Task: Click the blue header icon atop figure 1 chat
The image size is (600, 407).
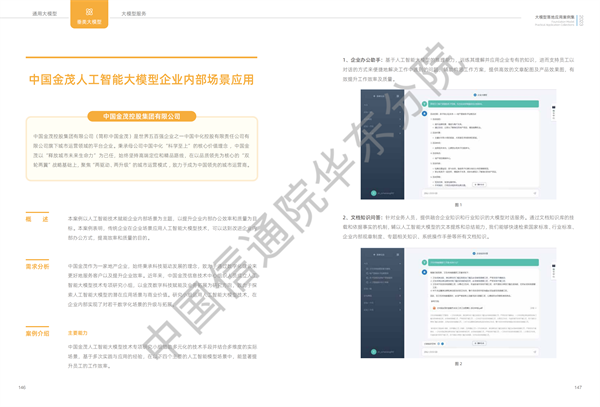Action: pyautogui.click(x=475, y=95)
